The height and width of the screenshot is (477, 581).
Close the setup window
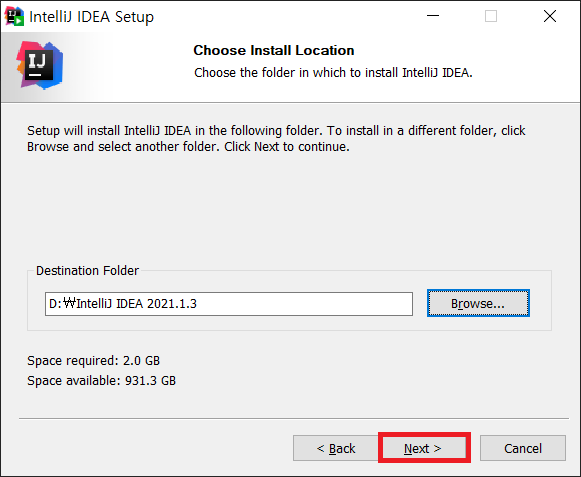(550, 16)
